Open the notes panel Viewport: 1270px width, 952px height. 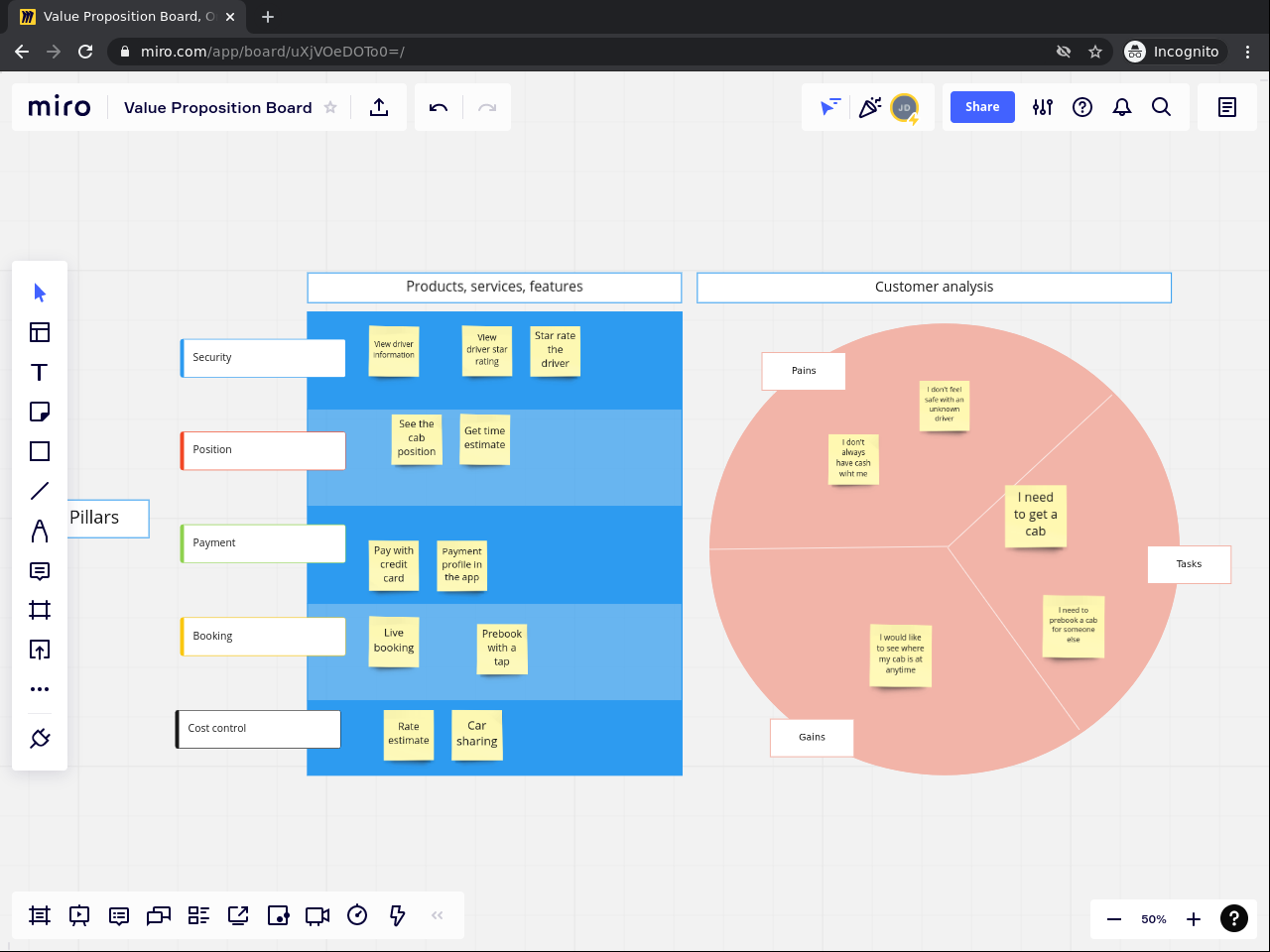[x=1227, y=107]
